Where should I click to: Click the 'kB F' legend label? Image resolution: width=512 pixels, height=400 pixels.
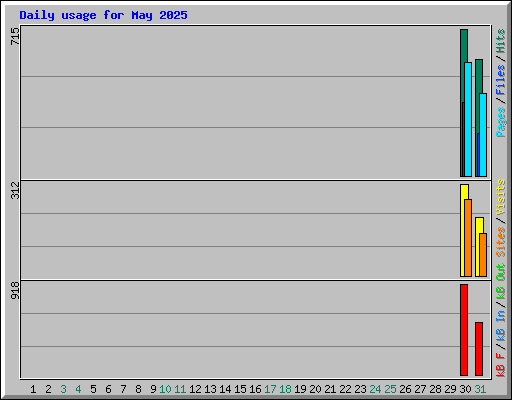click(x=501, y=365)
